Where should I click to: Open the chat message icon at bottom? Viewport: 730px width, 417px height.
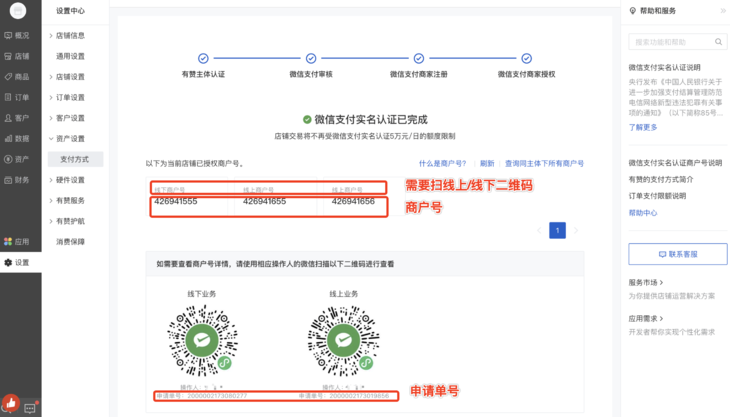click(x=30, y=409)
